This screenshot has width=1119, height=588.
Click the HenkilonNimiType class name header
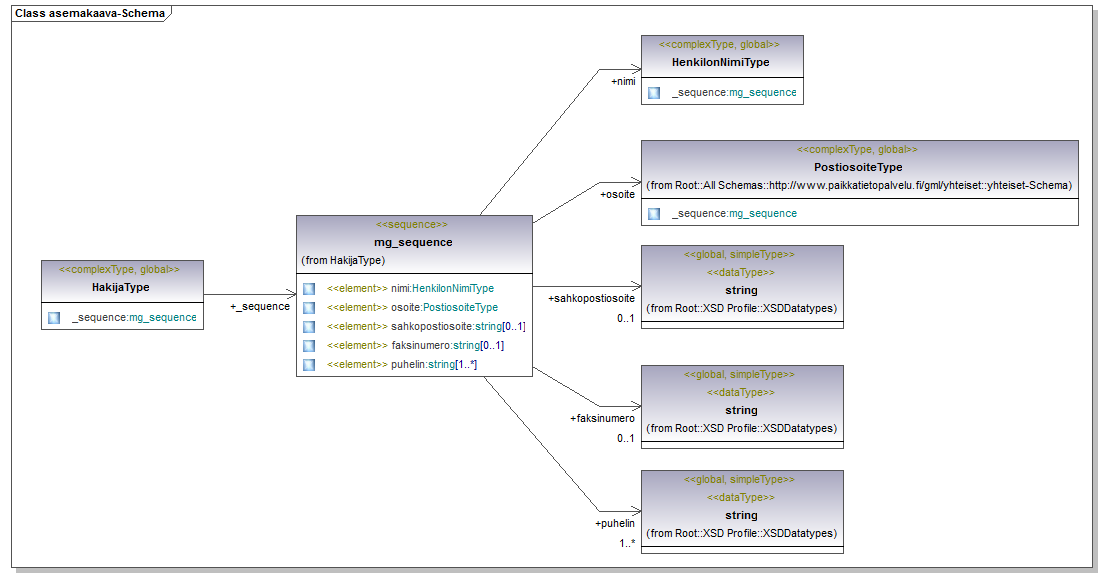tap(720, 62)
